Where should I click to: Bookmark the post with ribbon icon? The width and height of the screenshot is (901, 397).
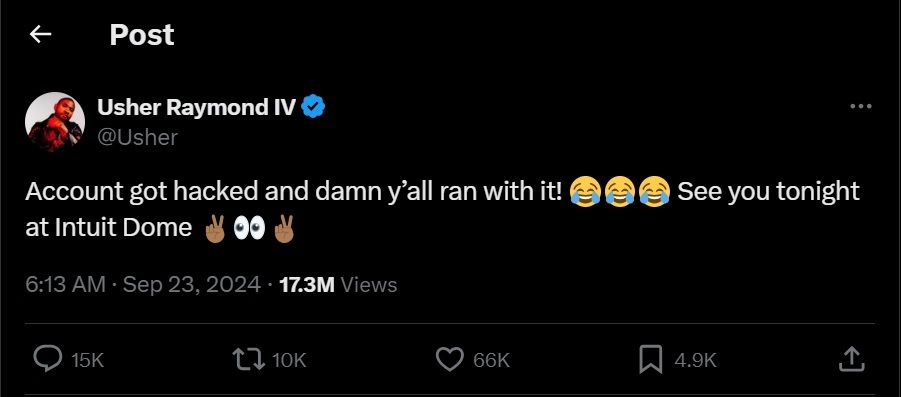click(x=651, y=360)
